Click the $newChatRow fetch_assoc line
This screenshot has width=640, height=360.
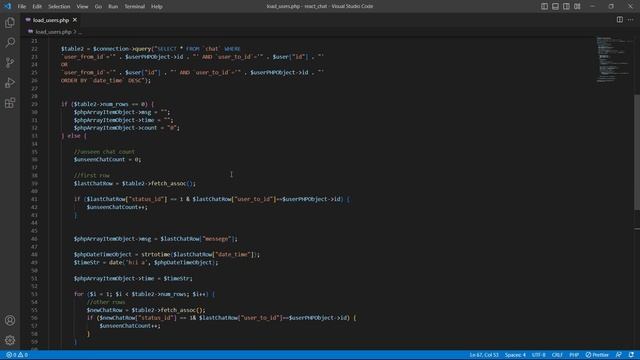click(x=146, y=310)
